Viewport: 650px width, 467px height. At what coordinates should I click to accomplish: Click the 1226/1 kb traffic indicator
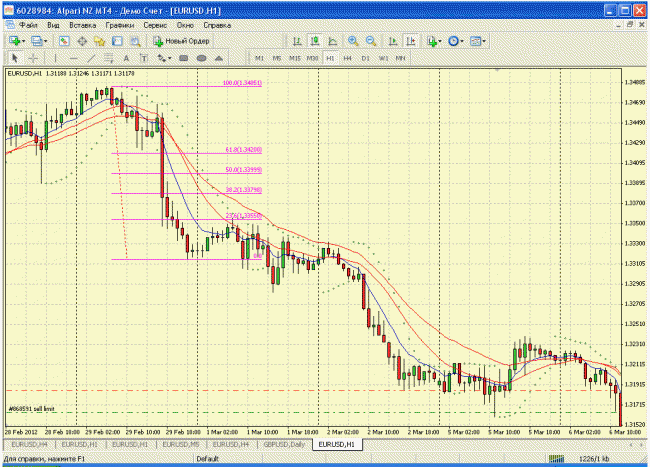[x=594, y=458]
